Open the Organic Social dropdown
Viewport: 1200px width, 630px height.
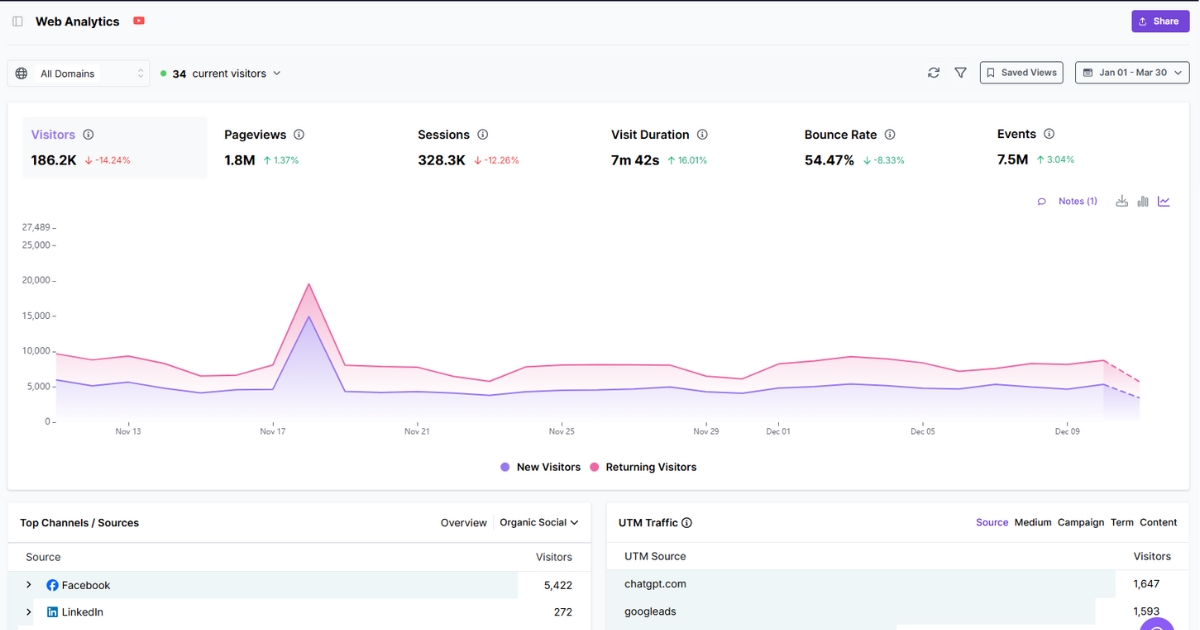pyautogui.click(x=539, y=521)
